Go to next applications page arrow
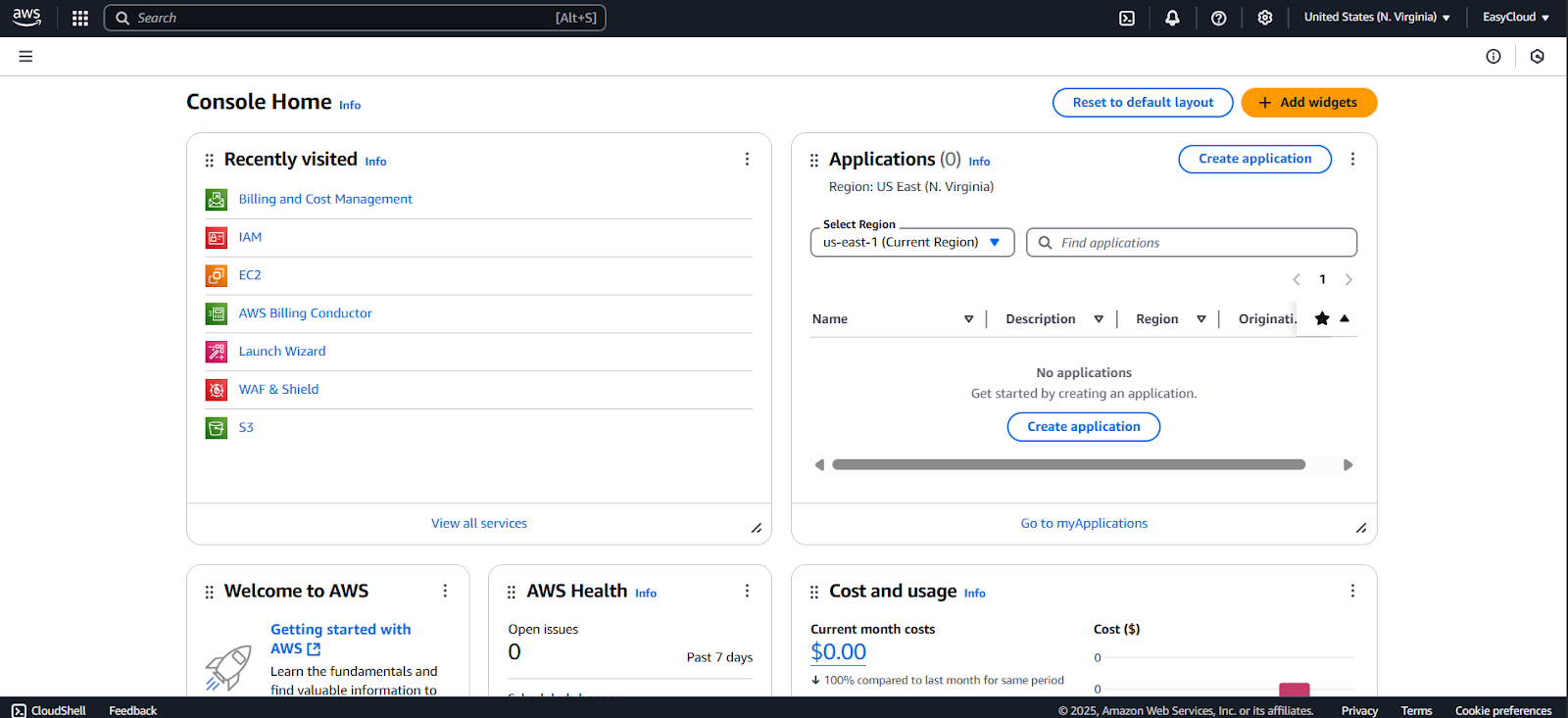Viewport: 1568px width, 718px height. [x=1348, y=280]
